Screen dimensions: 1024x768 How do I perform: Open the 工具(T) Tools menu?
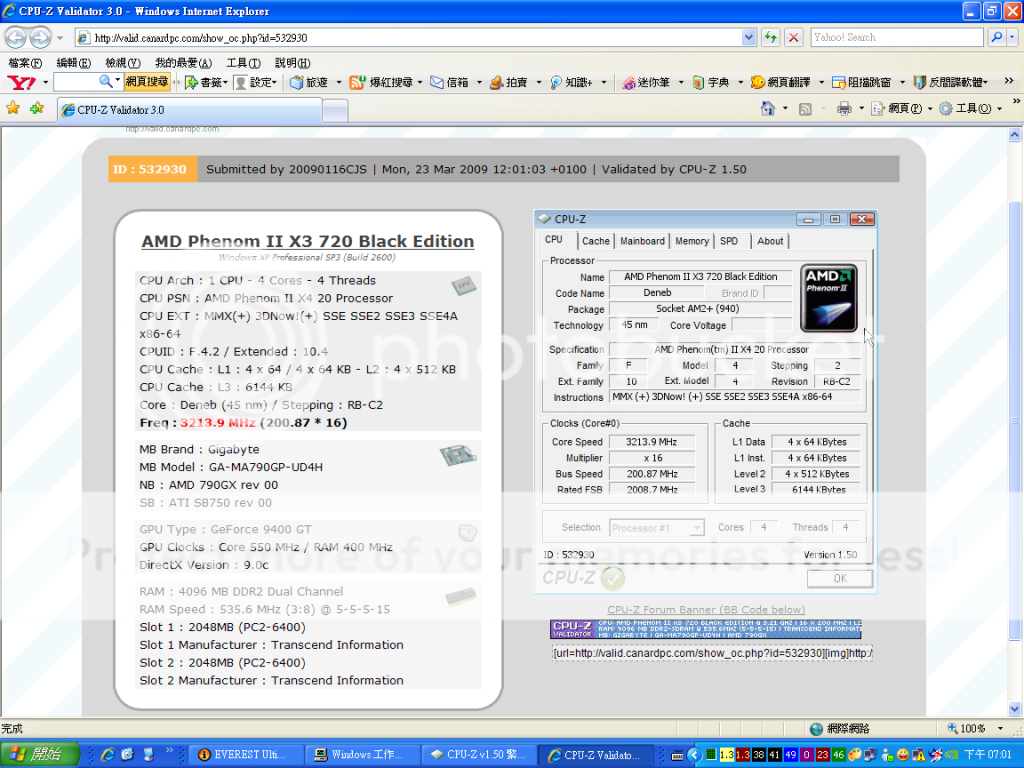click(x=244, y=63)
